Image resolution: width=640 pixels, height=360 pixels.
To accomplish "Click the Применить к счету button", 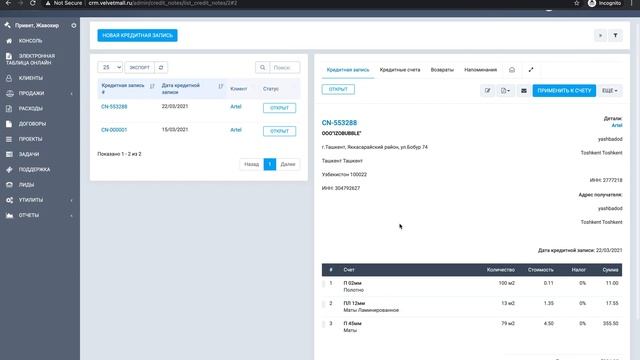I will coord(564,91).
